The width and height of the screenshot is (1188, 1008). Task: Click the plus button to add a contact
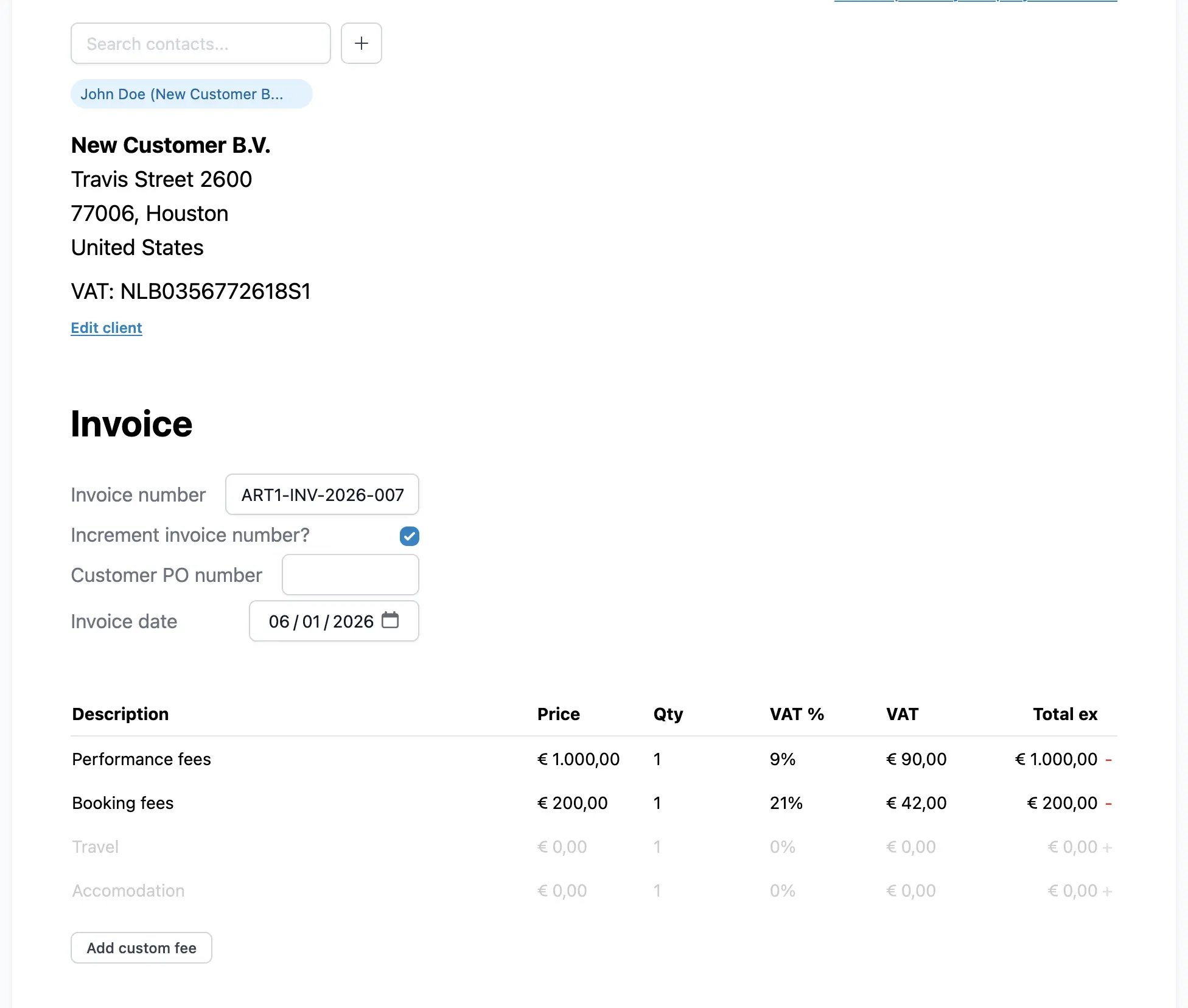(x=361, y=43)
